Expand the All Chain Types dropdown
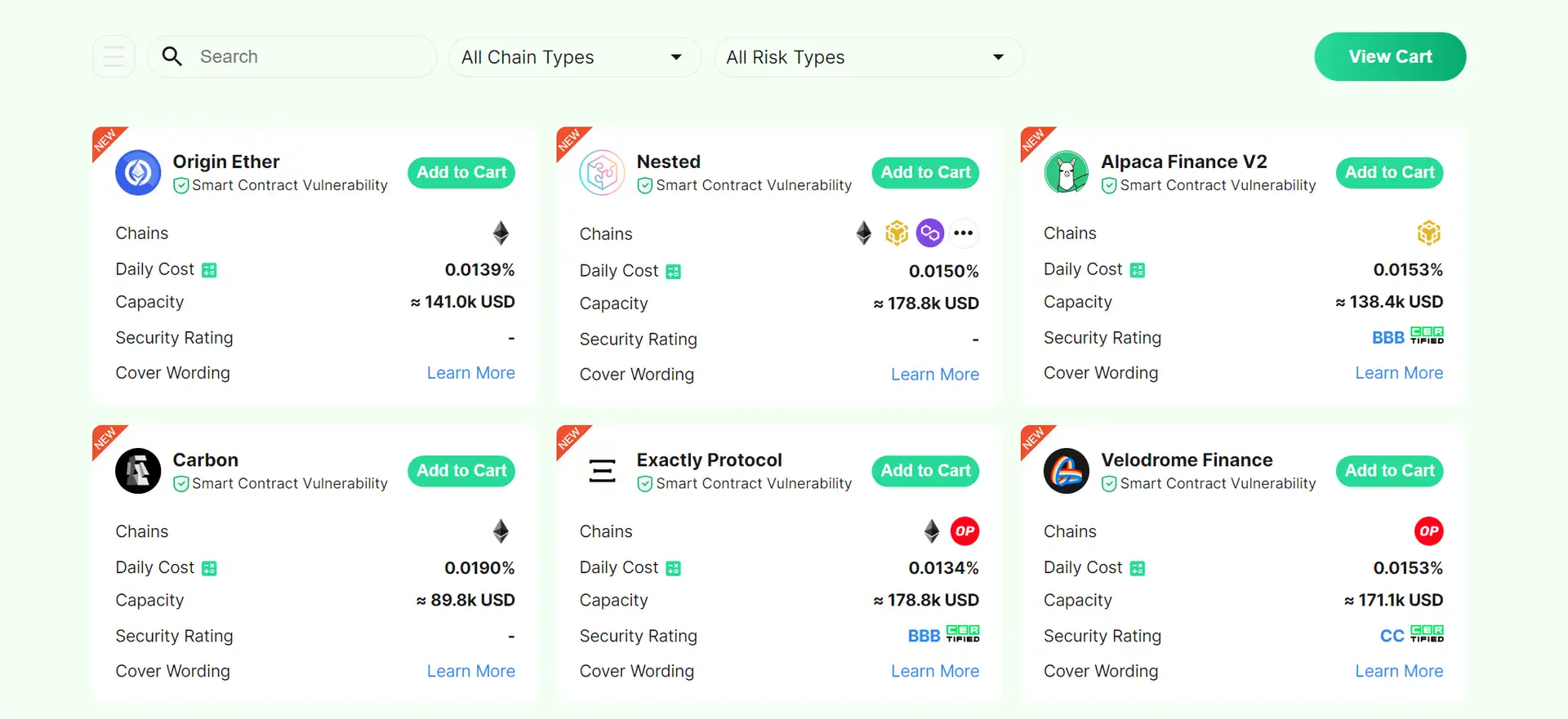The width and height of the screenshot is (1568, 719). click(575, 57)
